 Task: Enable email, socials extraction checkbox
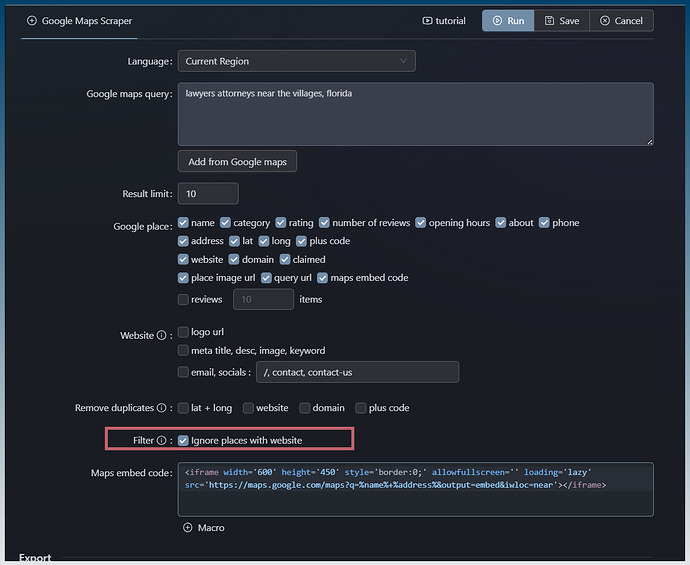[x=183, y=372]
